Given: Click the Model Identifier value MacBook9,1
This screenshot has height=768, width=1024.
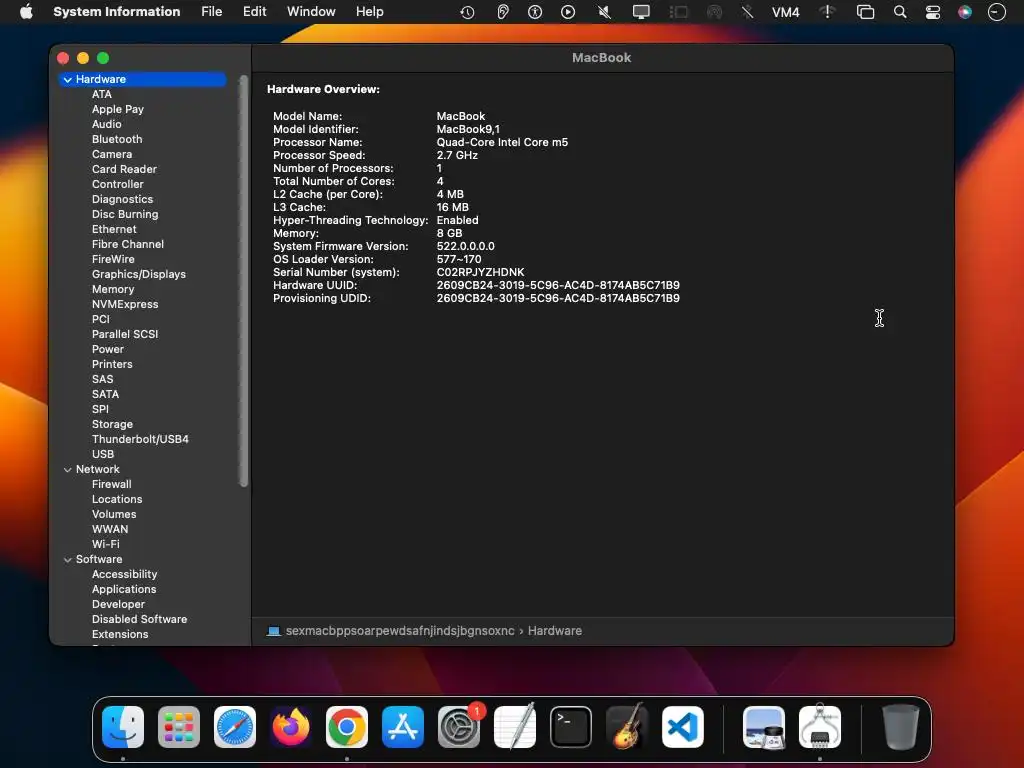Looking at the screenshot, I should pyautogui.click(x=468, y=129).
